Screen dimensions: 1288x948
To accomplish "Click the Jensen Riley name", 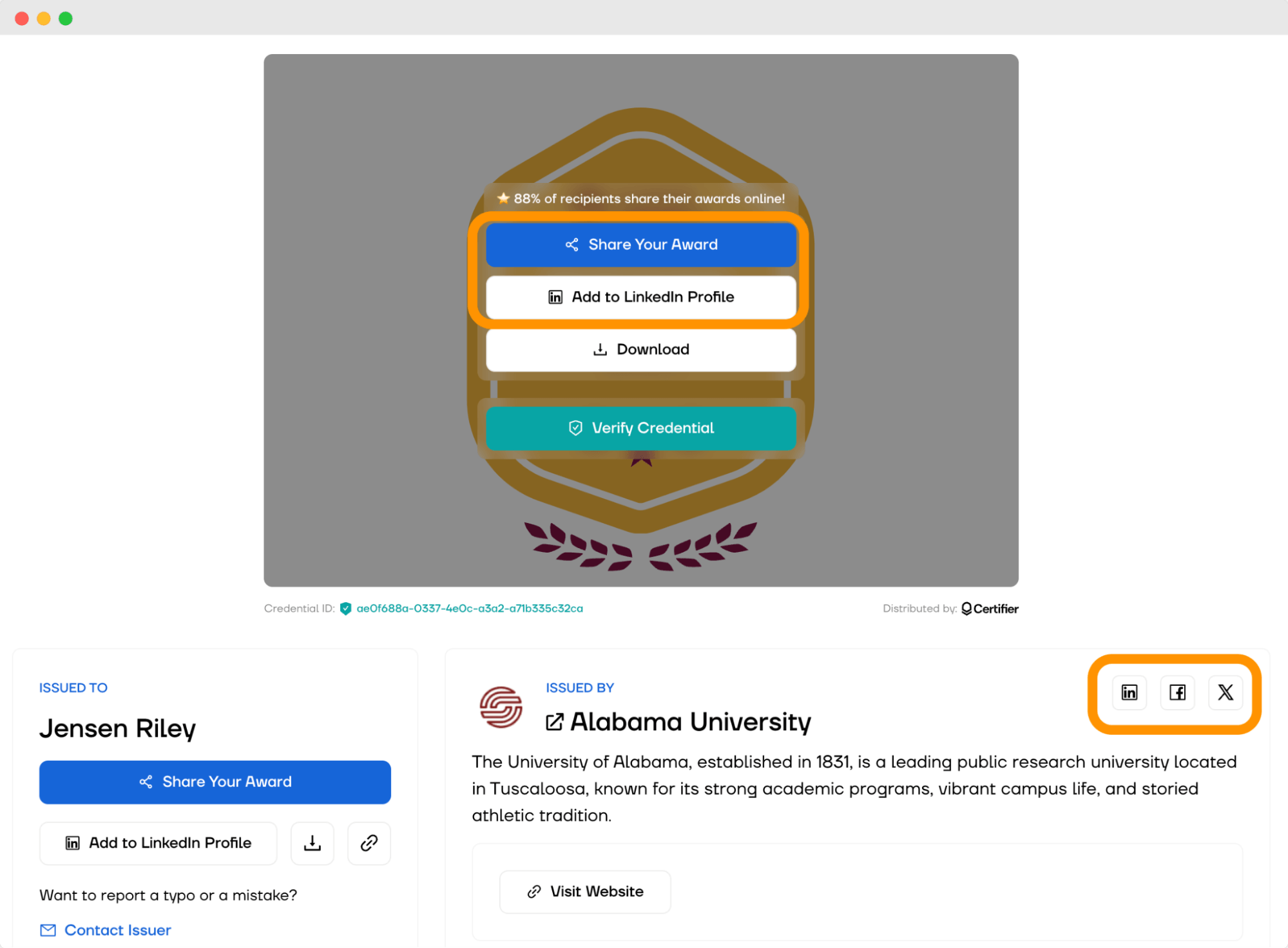I will 117,728.
